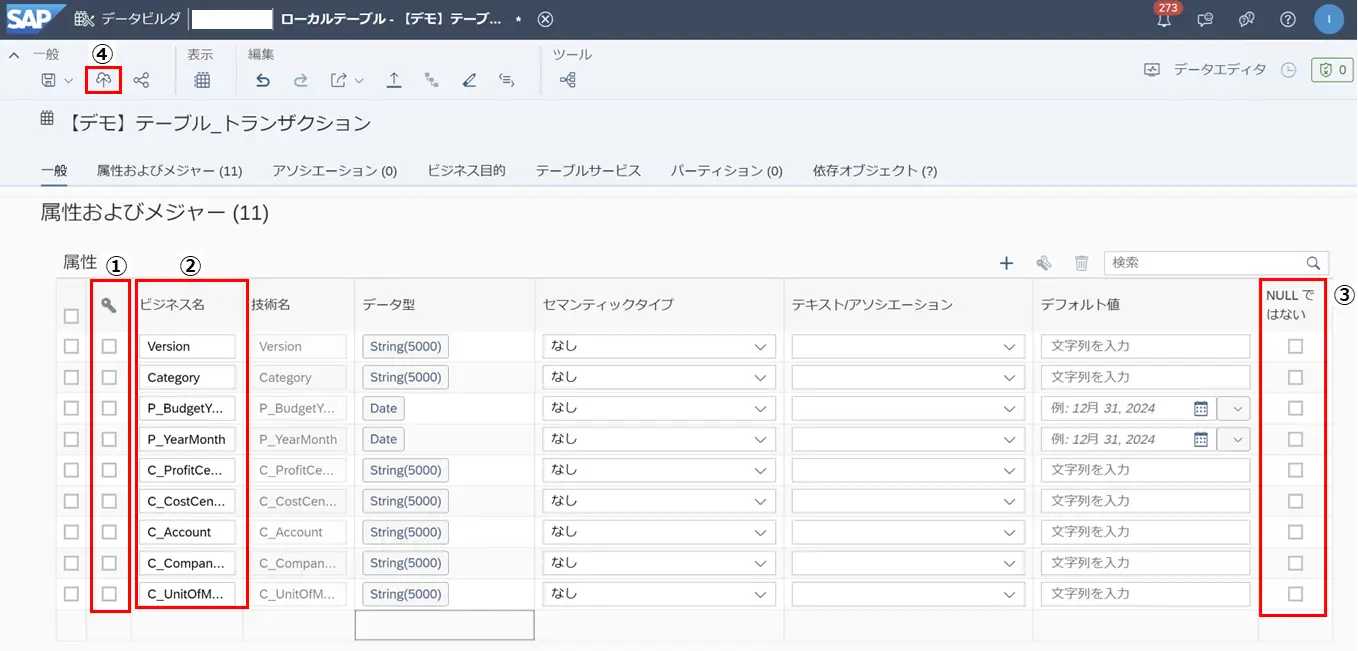Switch to ビジネス目的 tab
The height and width of the screenshot is (651, 1358).
467,170
